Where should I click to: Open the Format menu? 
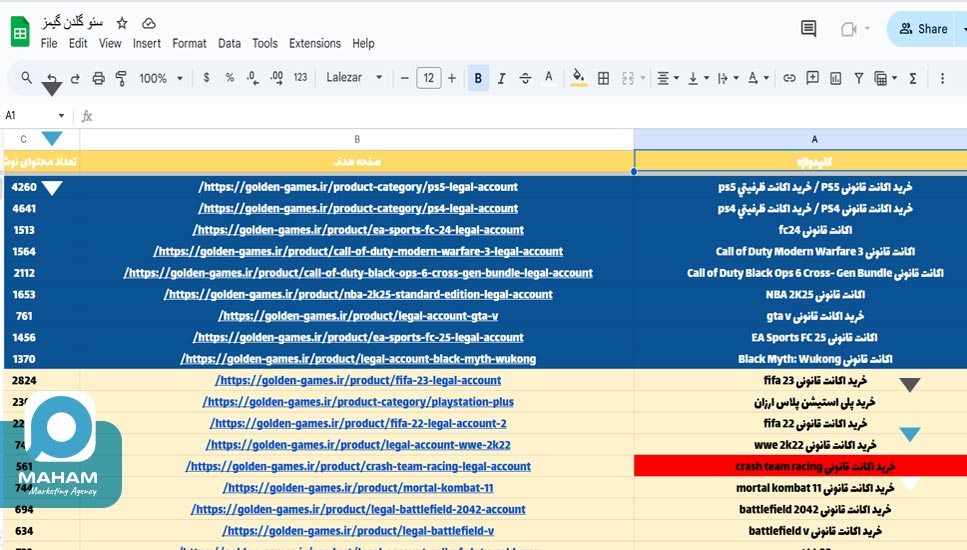click(x=189, y=43)
